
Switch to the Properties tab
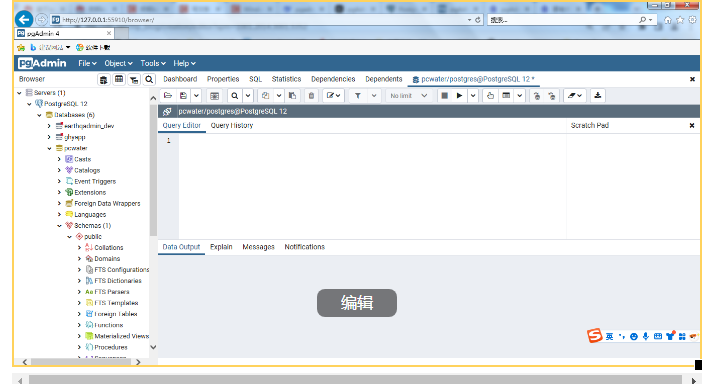(223, 79)
